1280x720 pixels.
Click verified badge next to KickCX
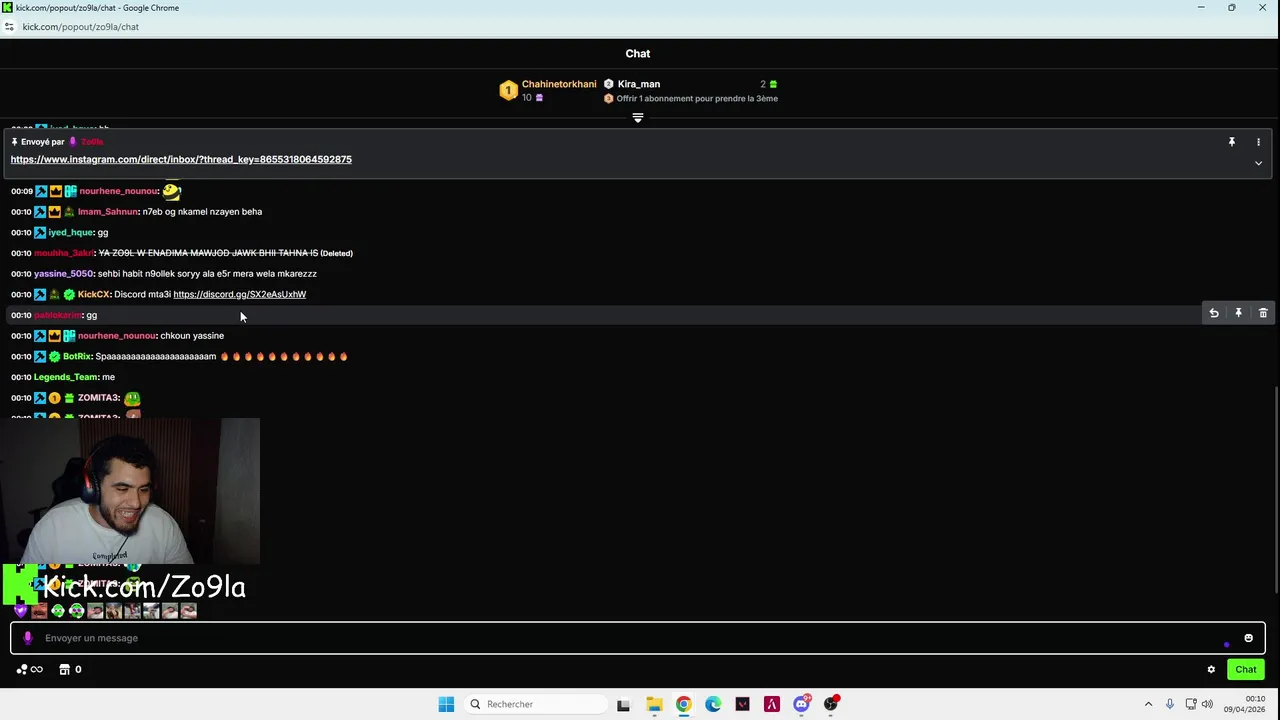69,294
